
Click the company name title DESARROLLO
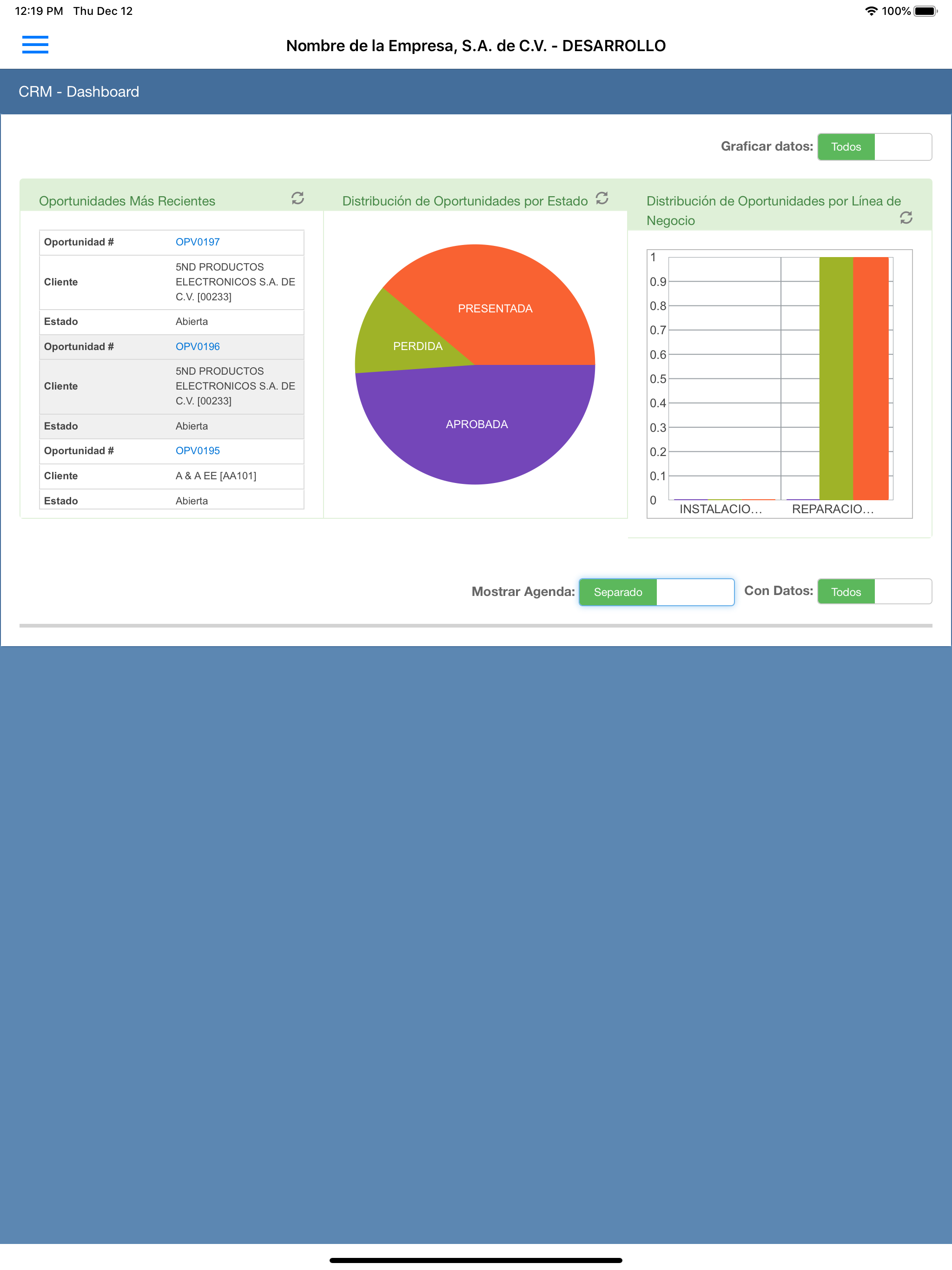pyautogui.click(x=476, y=46)
